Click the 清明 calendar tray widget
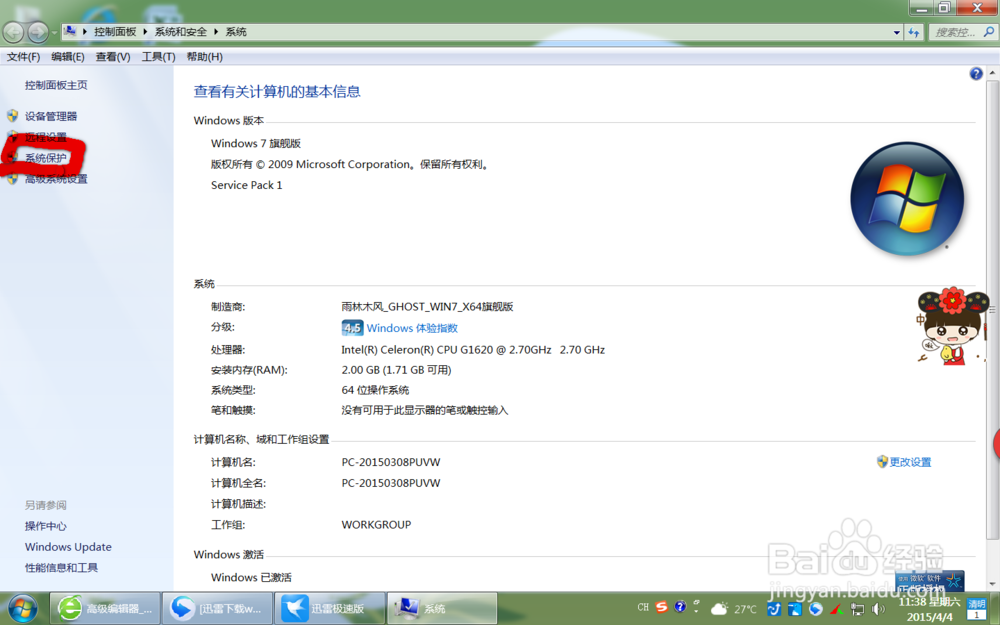 pos(977,608)
